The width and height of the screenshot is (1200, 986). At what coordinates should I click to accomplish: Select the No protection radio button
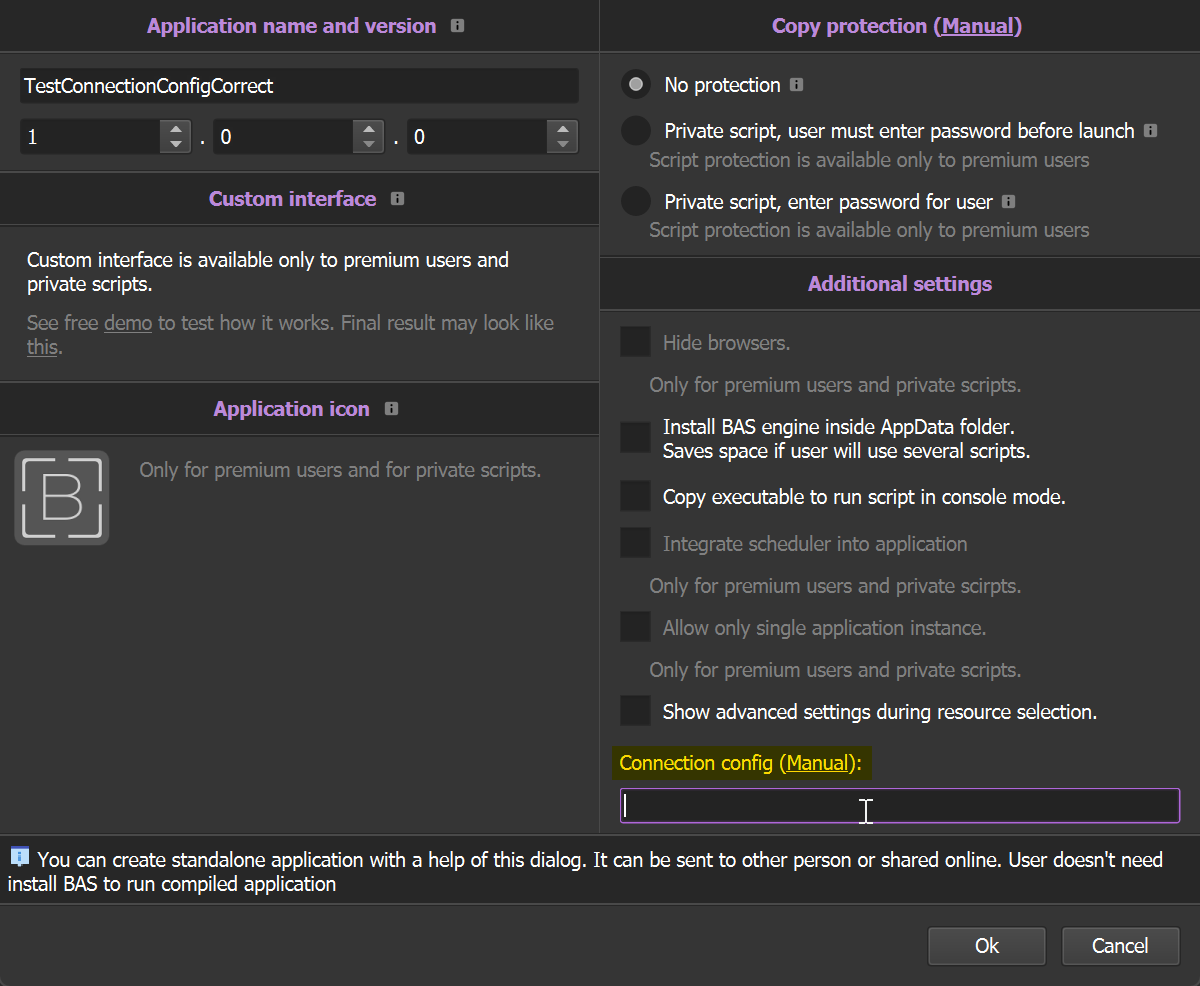click(635, 85)
